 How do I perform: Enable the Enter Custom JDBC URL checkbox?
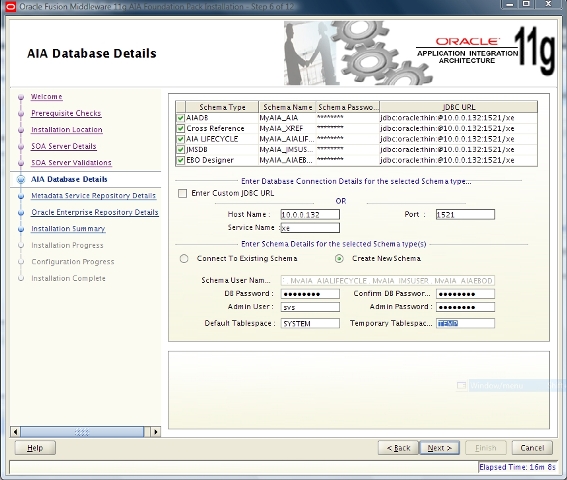pos(183,193)
